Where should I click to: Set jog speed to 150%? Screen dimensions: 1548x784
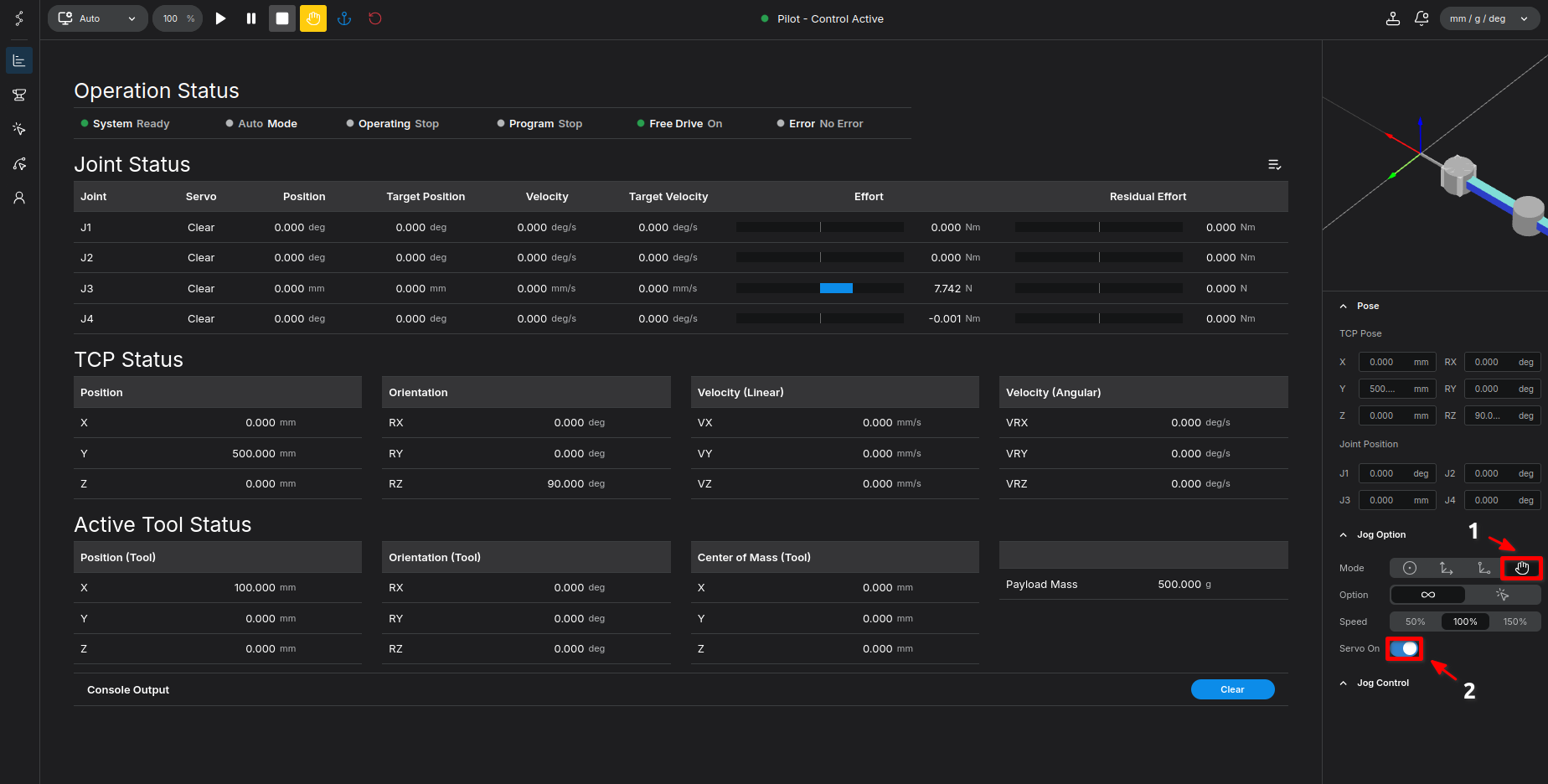(x=1514, y=622)
